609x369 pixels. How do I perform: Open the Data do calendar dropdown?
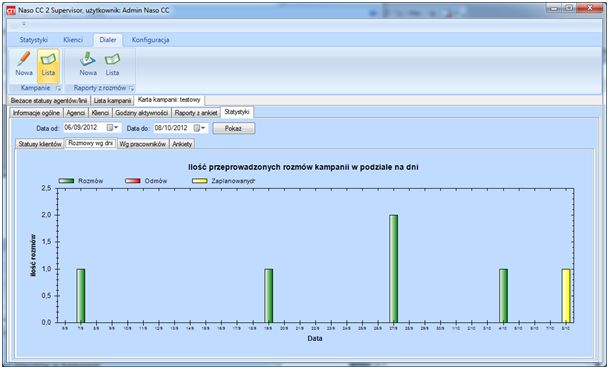click(199, 128)
